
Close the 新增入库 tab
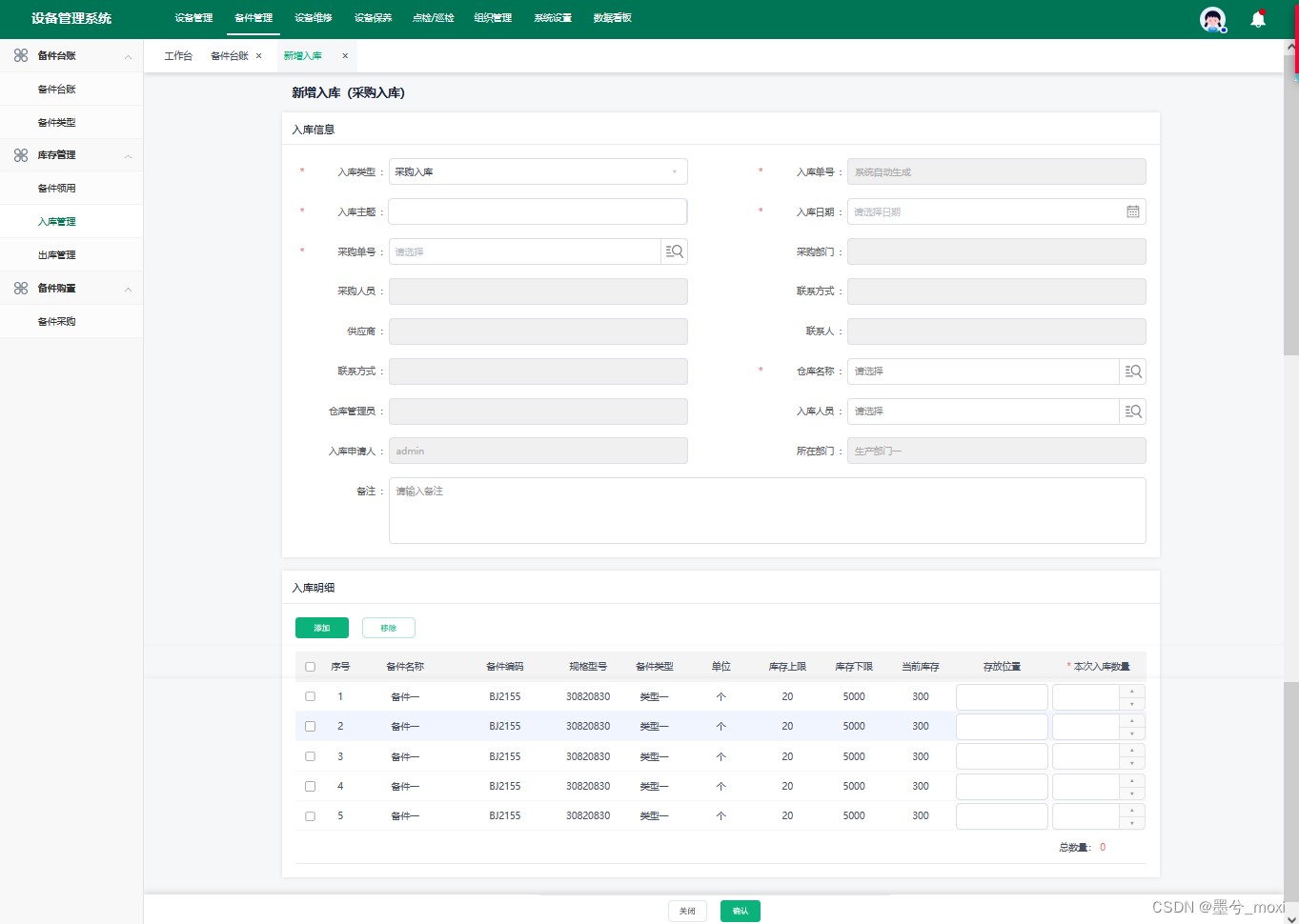click(x=345, y=56)
